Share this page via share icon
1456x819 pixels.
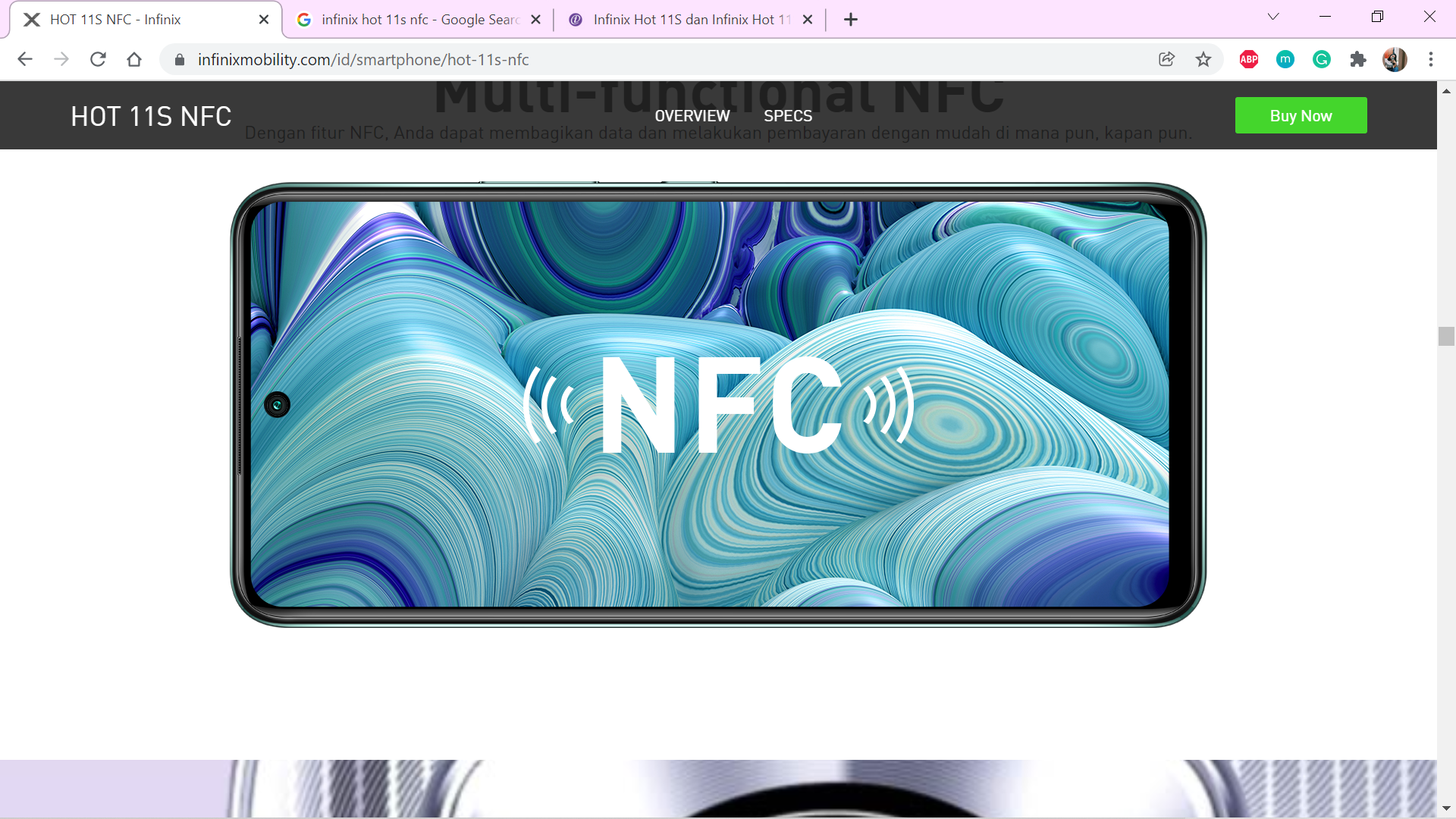tap(1166, 59)
